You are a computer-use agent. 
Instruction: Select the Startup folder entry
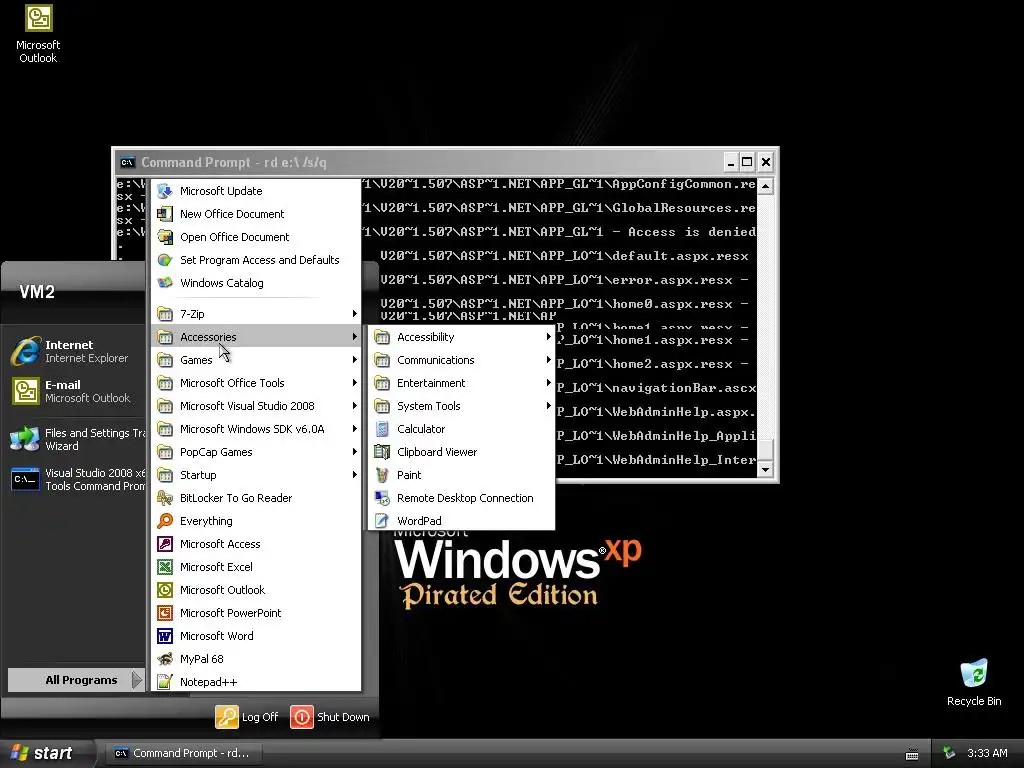(256, 475)
